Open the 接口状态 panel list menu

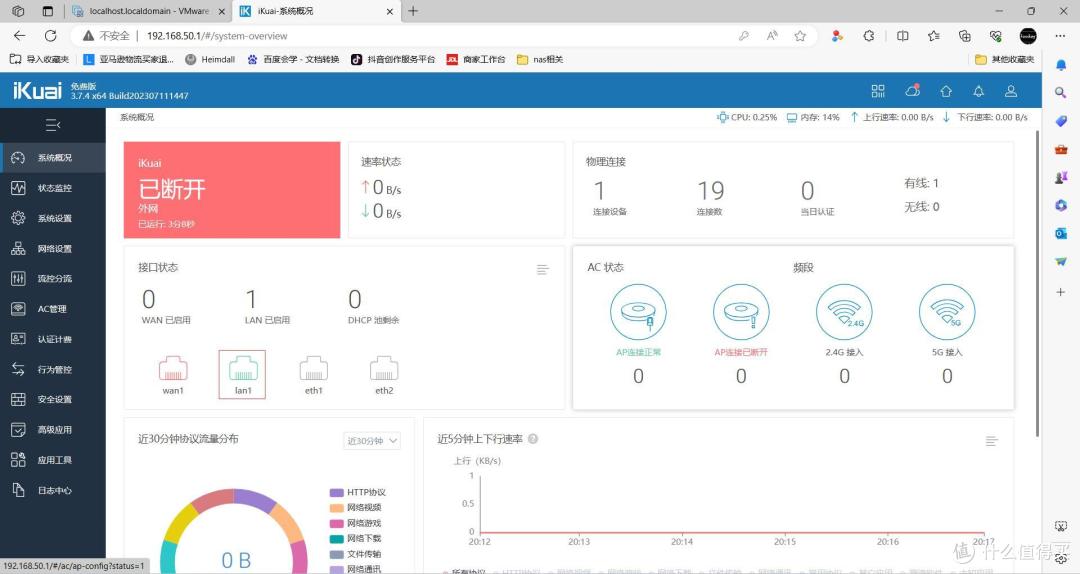click(x=543, y=269)
